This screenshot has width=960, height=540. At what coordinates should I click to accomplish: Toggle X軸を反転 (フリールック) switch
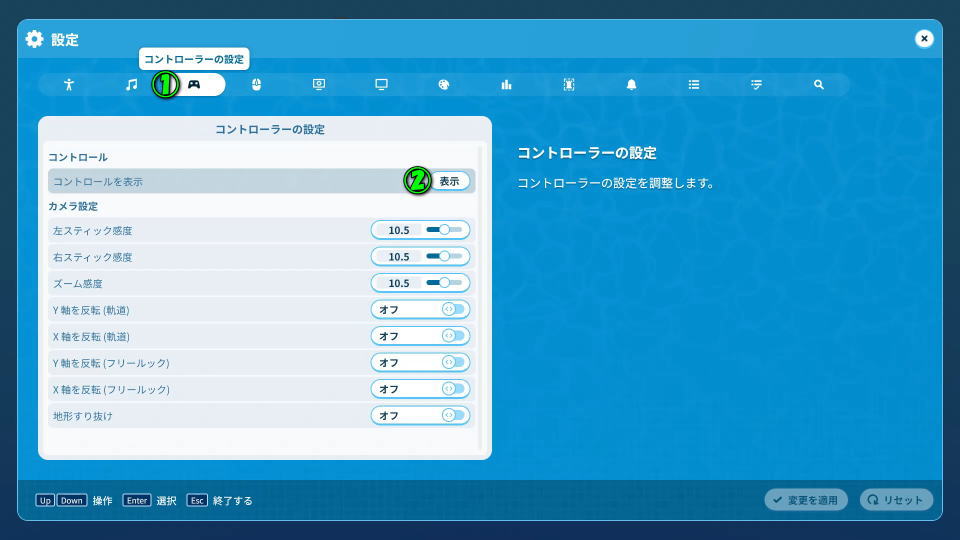(x=454, y=389)
